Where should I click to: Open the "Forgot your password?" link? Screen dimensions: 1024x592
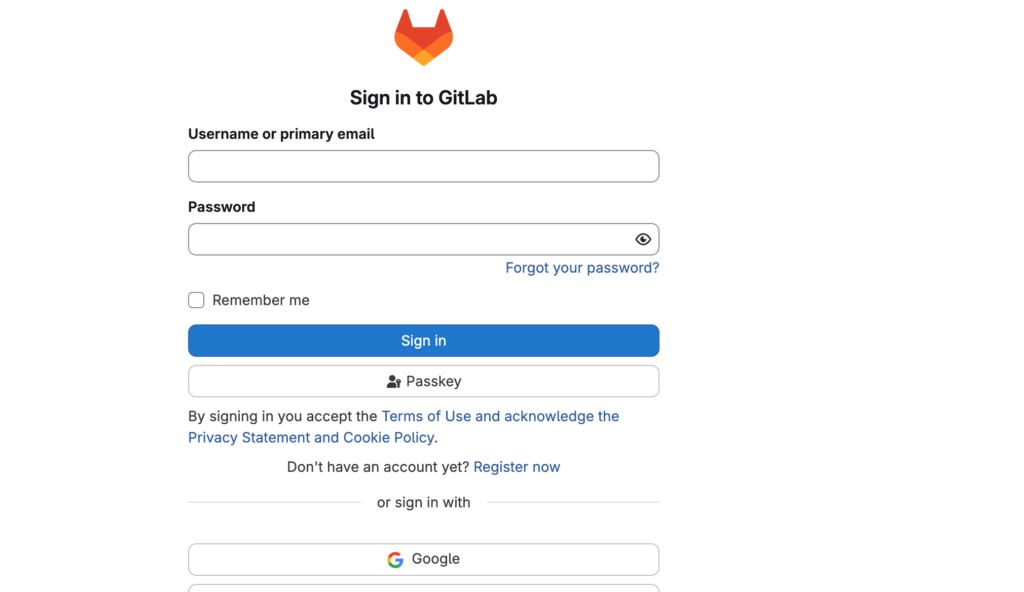[x=582, y=268]
